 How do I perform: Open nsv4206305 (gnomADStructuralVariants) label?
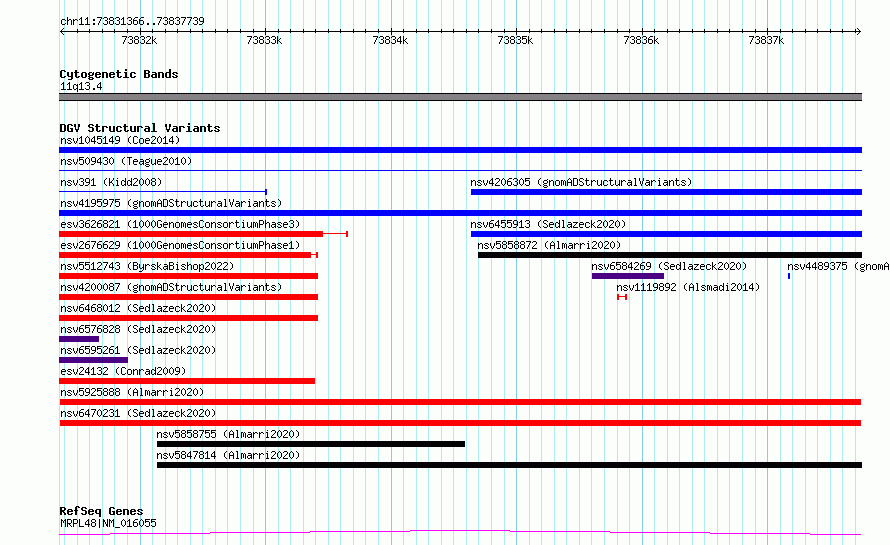click(x=581, y=182)
